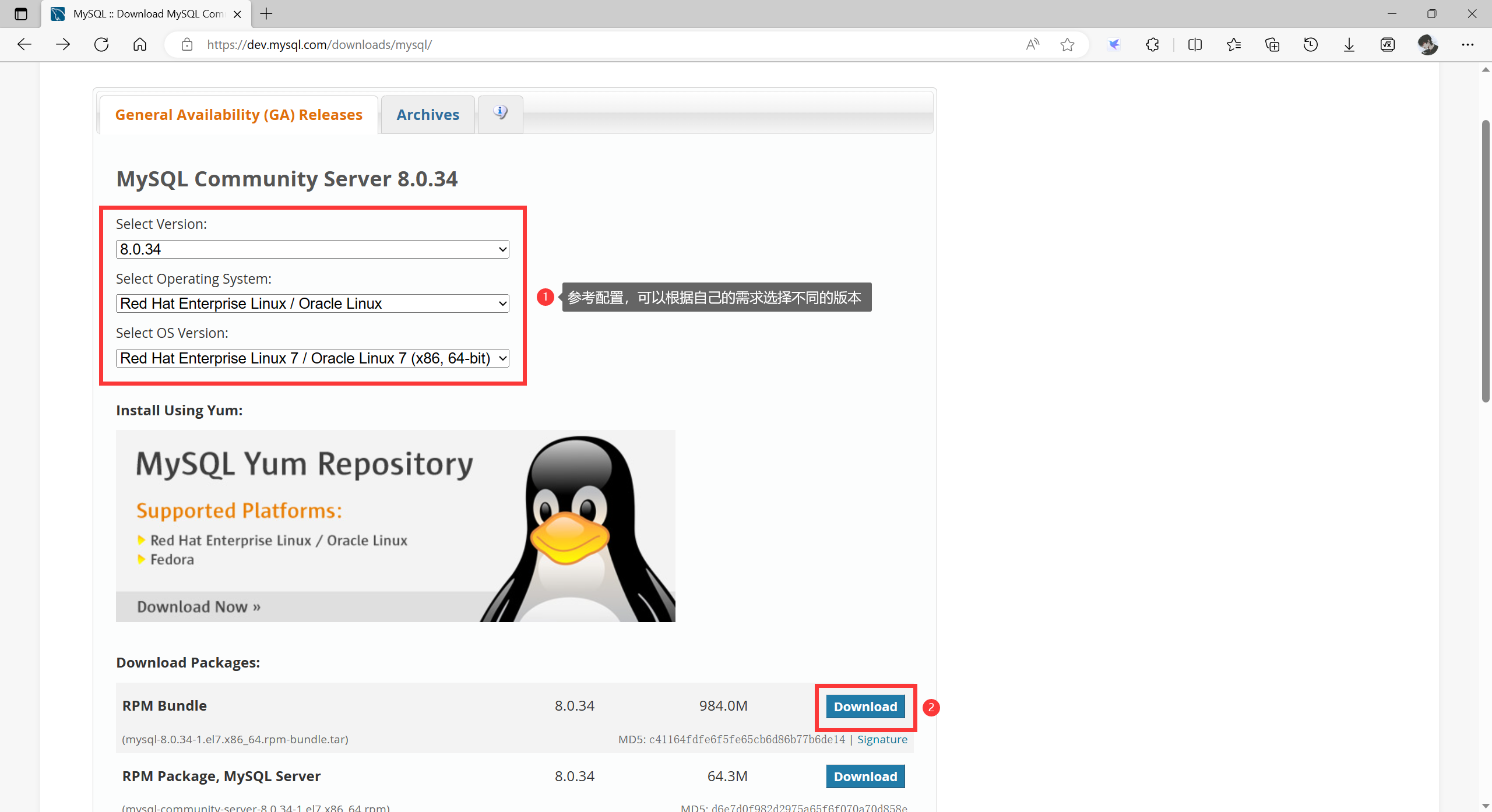This screenshot has width=1492, height=812.
Task: Open a new browser tab
Action: coord(266,13)
